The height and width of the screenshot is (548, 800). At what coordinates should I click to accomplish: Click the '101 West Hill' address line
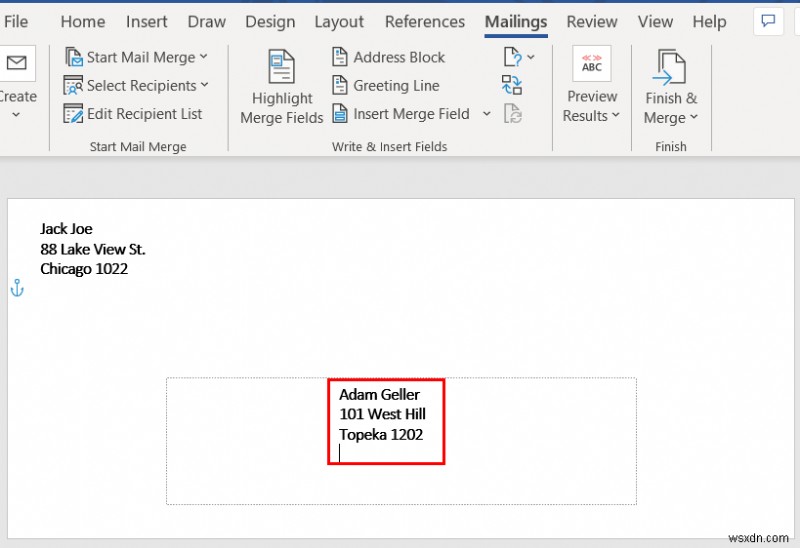point(383,414)
